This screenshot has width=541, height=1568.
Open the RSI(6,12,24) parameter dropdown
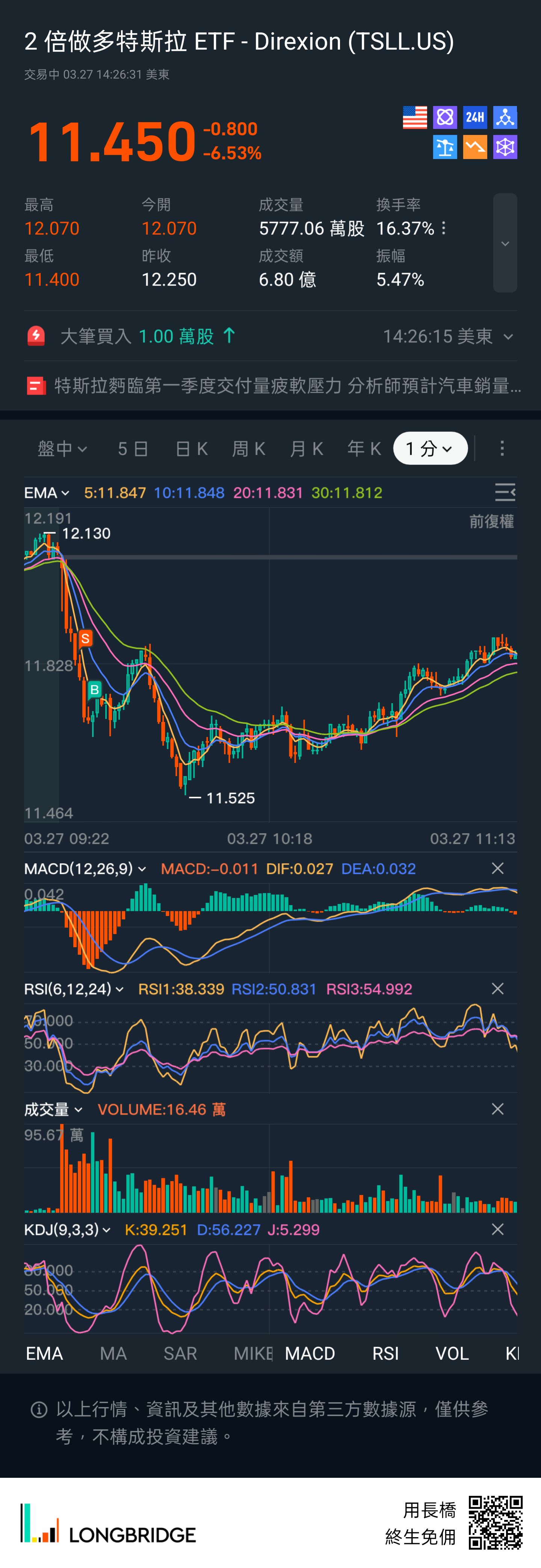coord(74,989)
